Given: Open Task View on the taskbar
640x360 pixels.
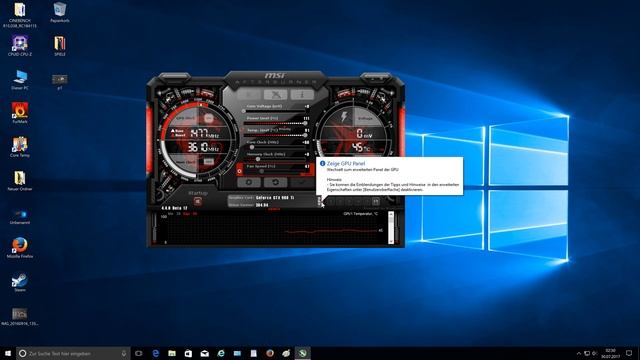Looking at the screenshot, I should point(139,353).
